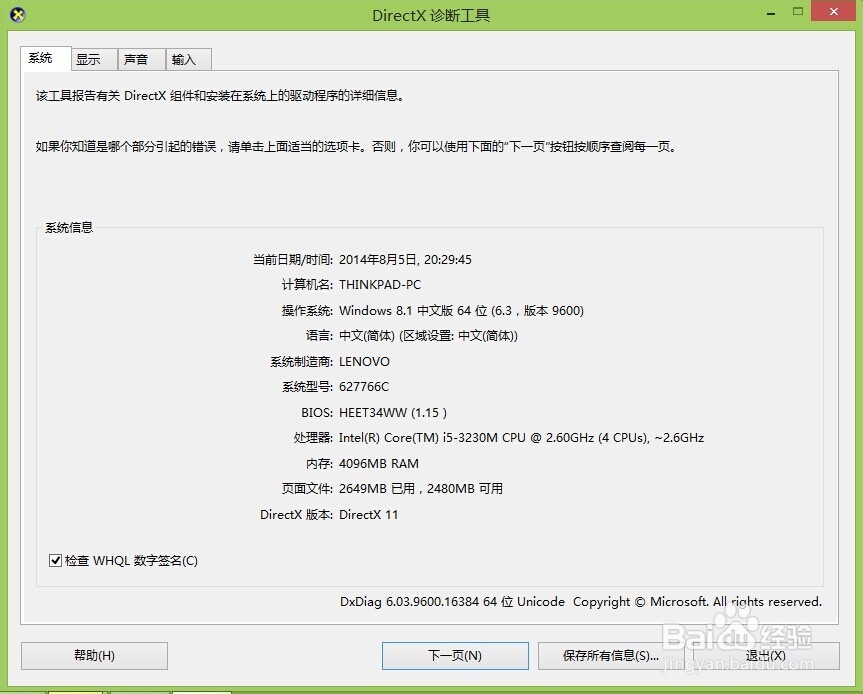Close the DirectX diagnostic window
863x694 pixels.
pyautogui.click(x=834, y=11)
